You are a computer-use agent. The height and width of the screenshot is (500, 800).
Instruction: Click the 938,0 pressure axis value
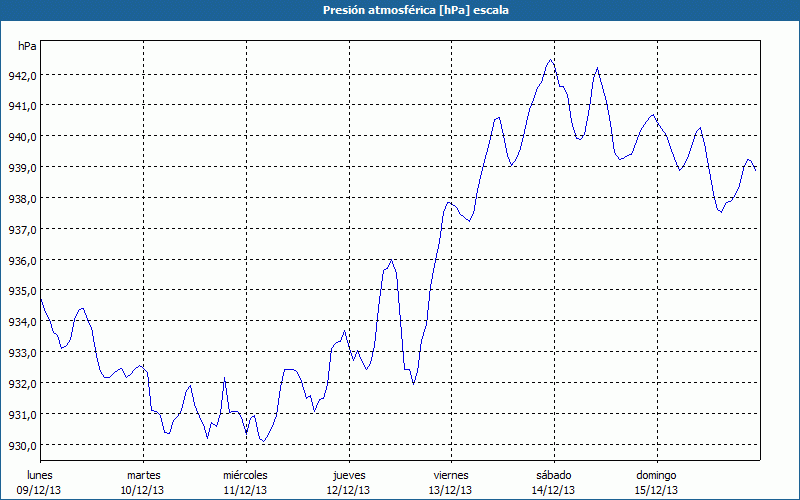coord(22,199)
